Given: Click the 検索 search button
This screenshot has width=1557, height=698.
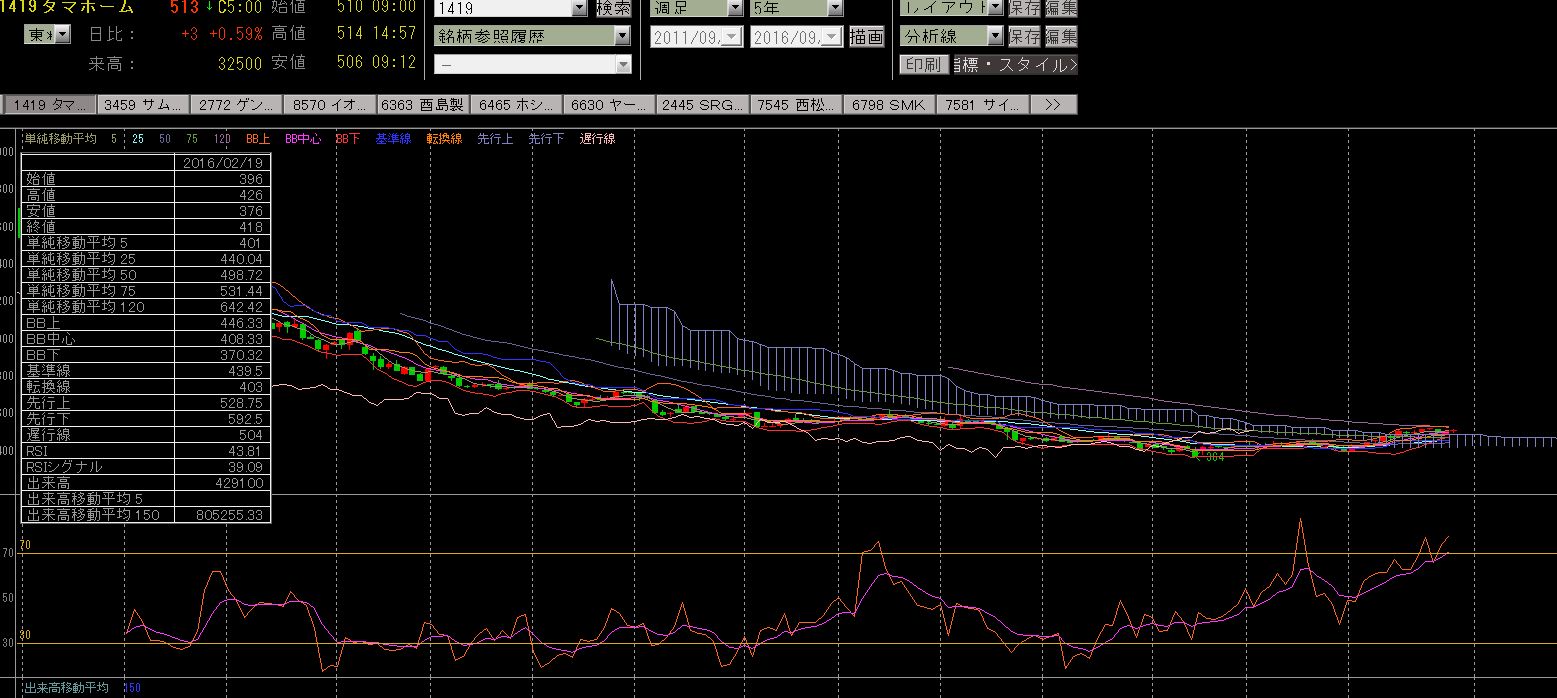Looking at the screenshot, I should coord(613,8).
